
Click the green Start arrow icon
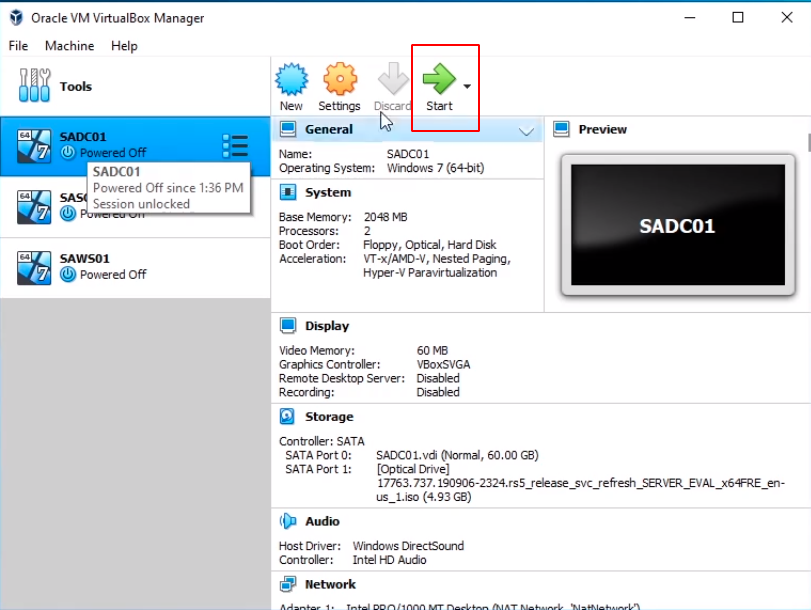coord(438,80)
